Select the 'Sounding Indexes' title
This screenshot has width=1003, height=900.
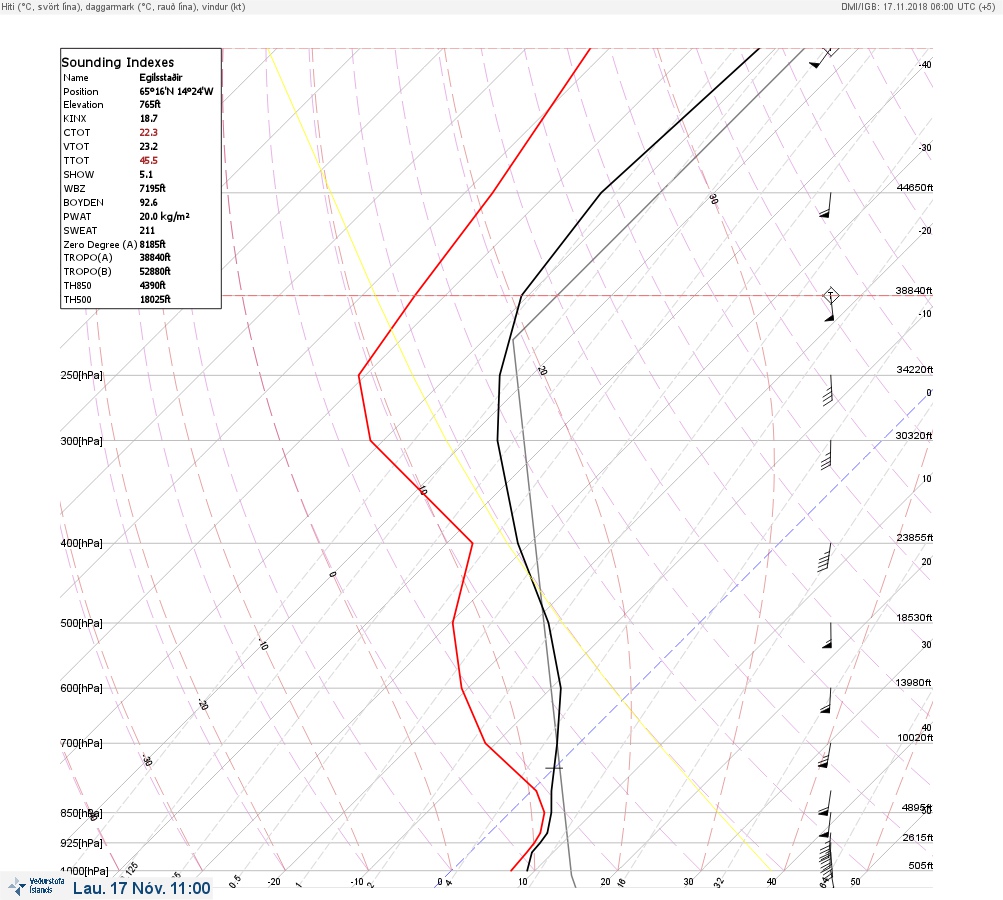tap(118, 62)
